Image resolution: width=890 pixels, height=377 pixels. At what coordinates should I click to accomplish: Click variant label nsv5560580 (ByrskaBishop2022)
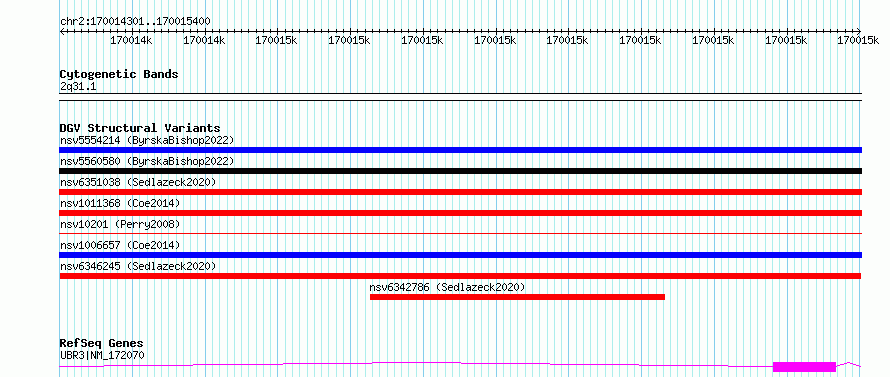pos(146,161)
